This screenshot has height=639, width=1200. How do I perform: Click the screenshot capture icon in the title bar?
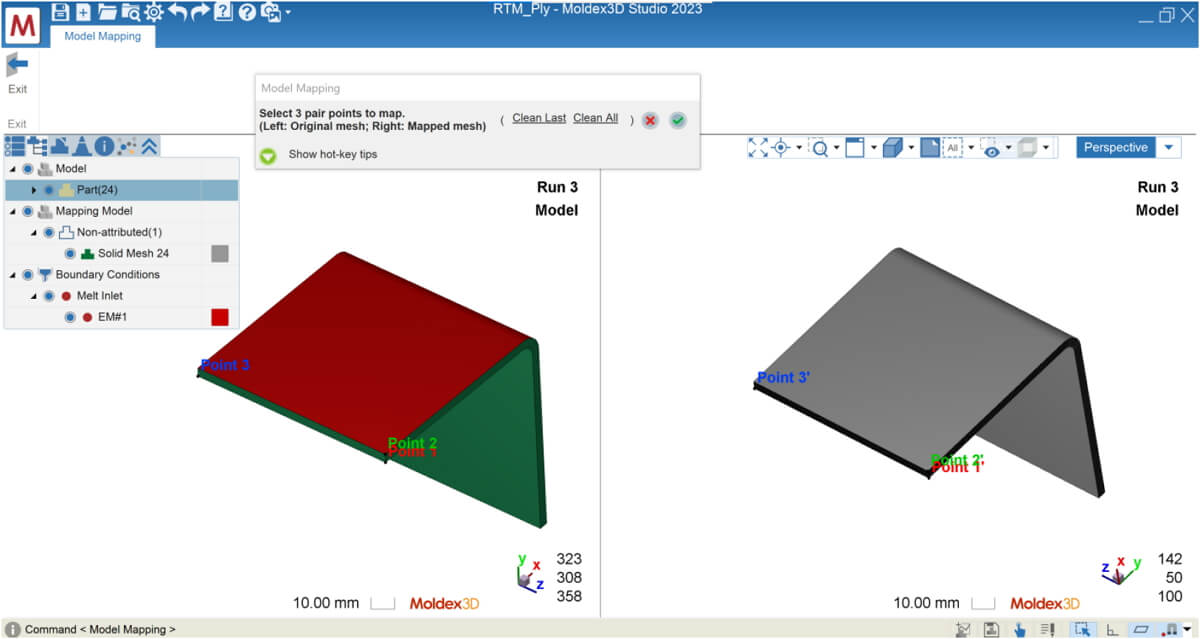pos(270,12)
